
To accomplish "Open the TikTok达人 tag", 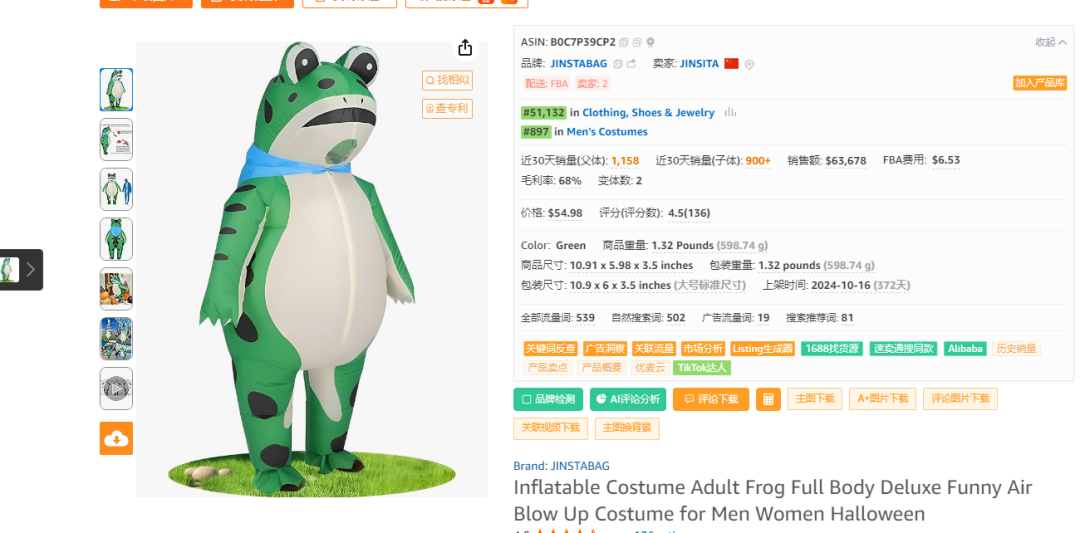I will pyautogui.click(x=702, y=367).
